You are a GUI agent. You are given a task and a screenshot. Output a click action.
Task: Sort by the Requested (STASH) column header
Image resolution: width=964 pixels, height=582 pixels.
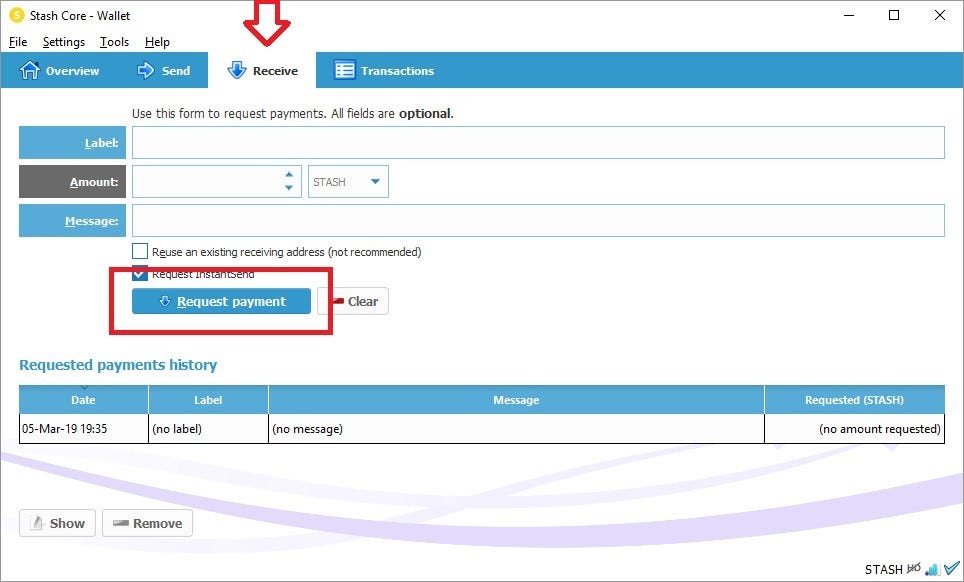(x=855, y=399)
